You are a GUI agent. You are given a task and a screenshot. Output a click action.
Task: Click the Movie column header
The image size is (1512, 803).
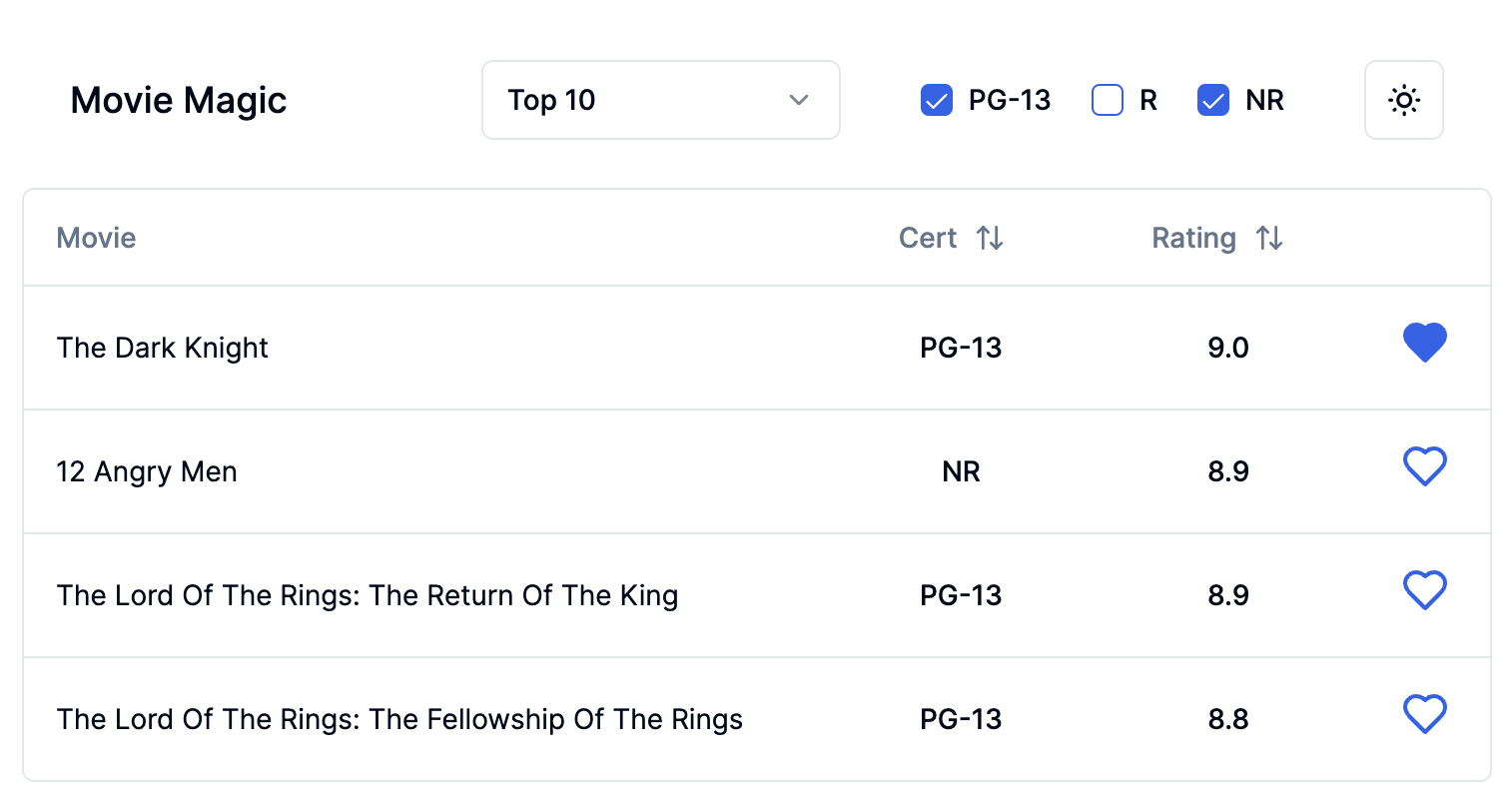click(96, 238)
